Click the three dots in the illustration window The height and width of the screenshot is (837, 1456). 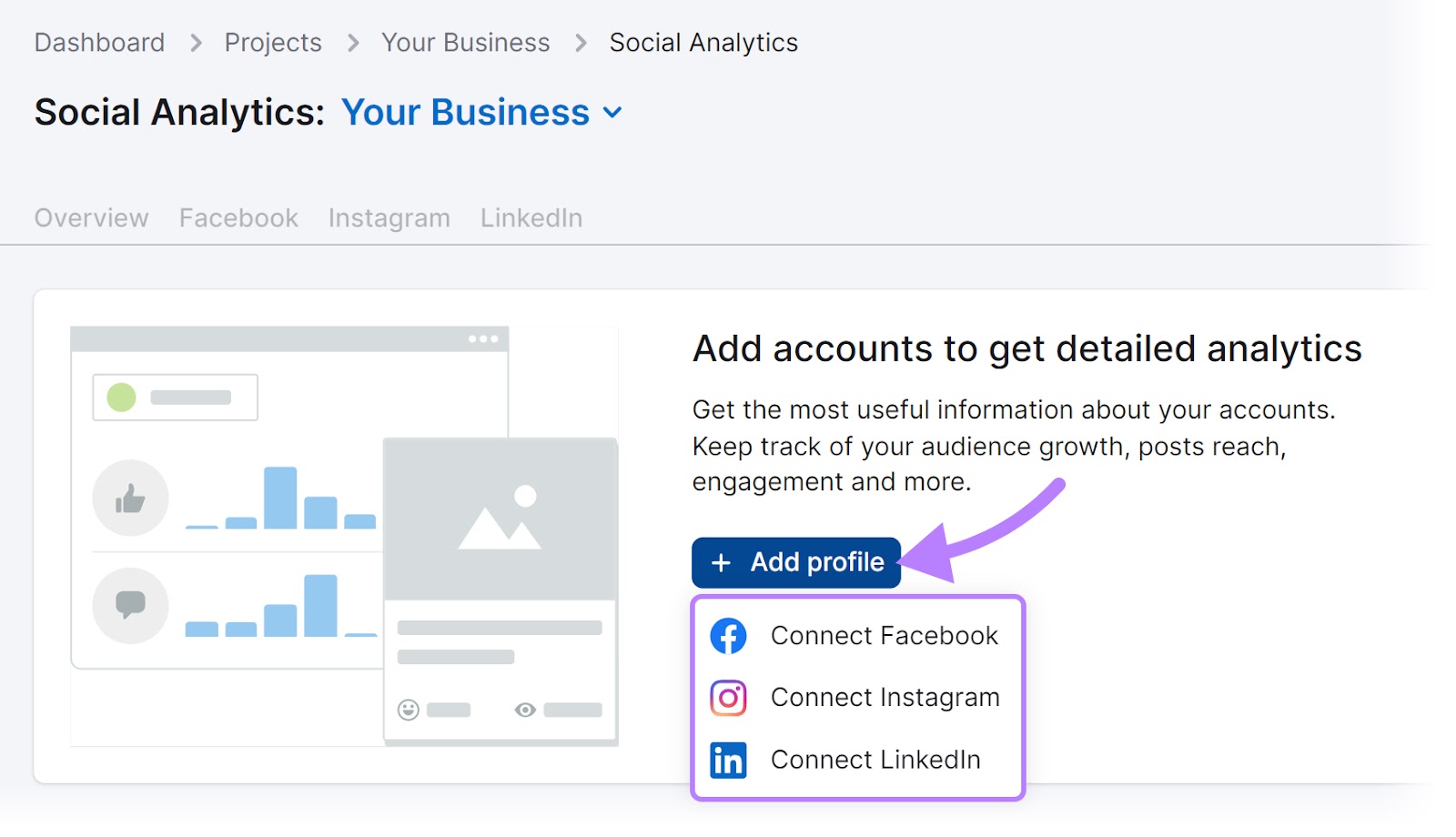tap(484, 338)
